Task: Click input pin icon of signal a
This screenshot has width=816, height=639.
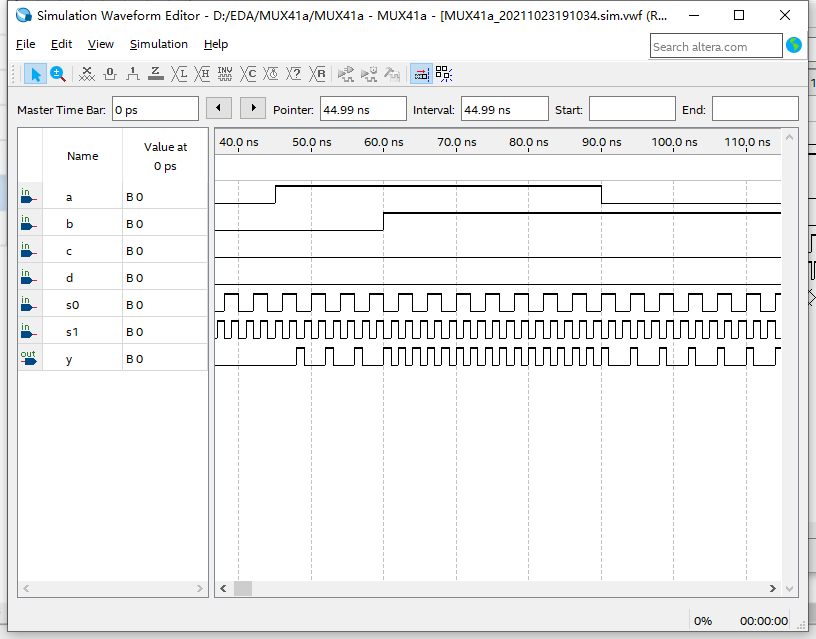Action: 28,196
